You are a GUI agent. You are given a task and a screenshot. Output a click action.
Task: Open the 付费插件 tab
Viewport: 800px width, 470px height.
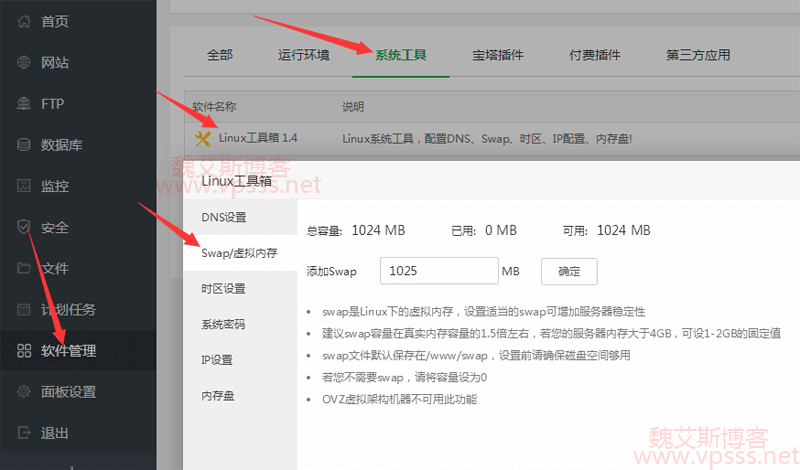point(595,55)
